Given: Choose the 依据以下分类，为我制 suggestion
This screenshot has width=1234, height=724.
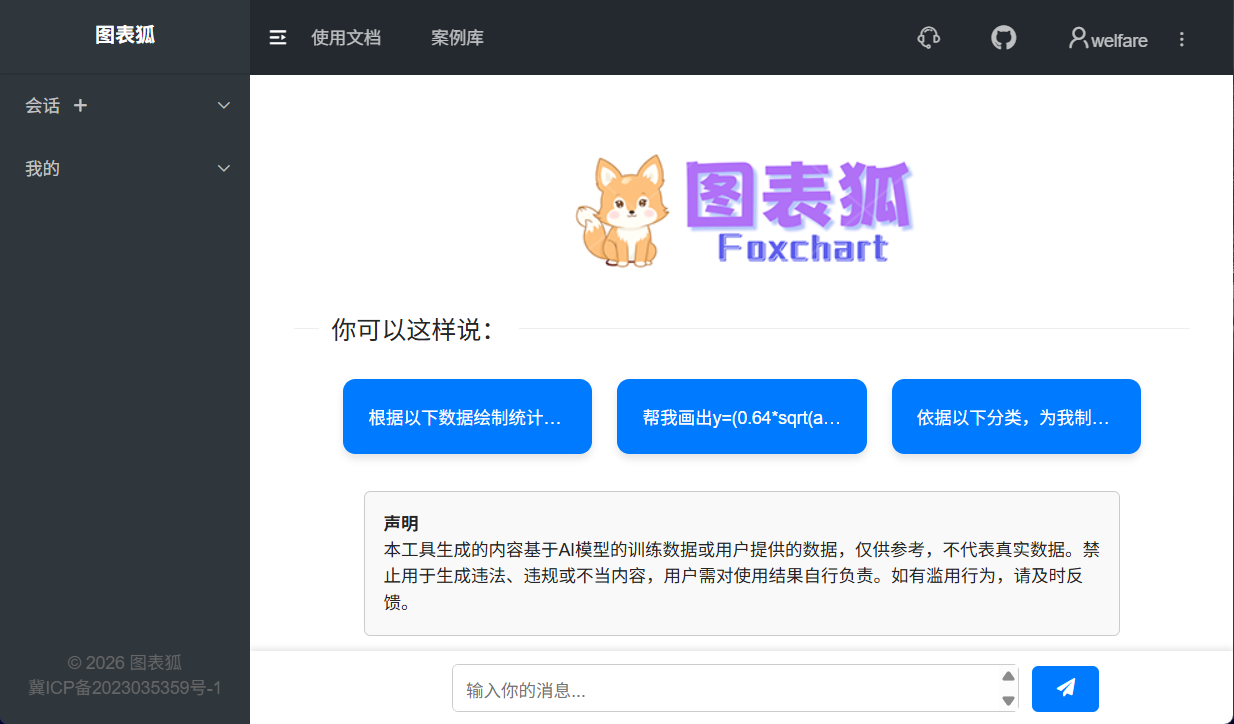Looking at the screenshot, I should pyautogui.click(x=1016, y=417).
